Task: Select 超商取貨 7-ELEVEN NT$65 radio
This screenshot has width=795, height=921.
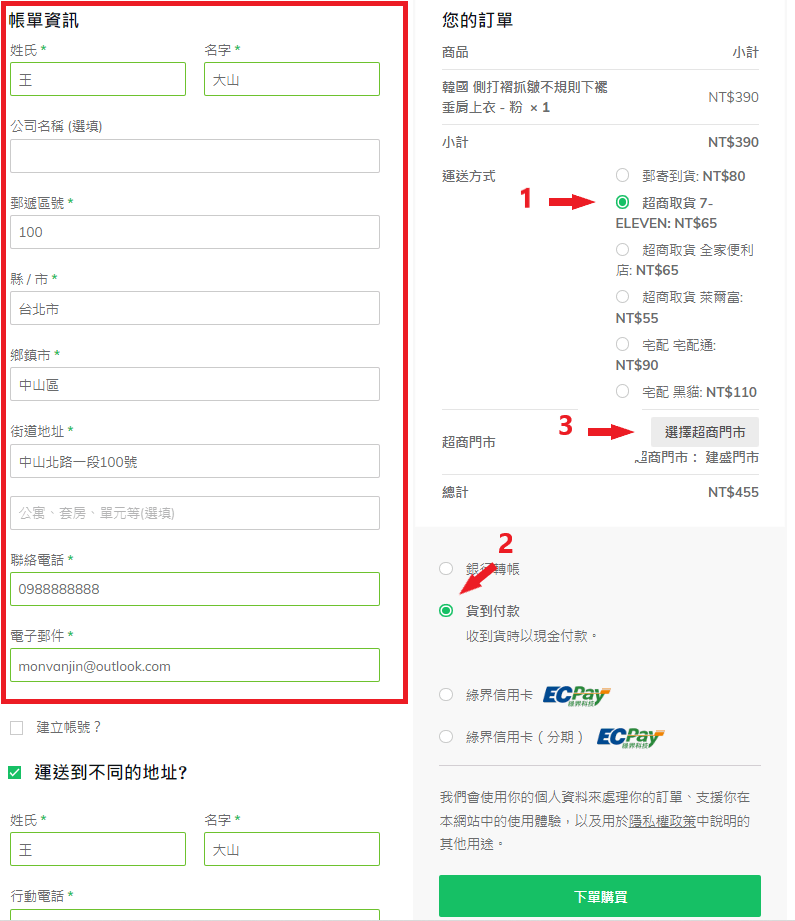Action: pos(622,202)
